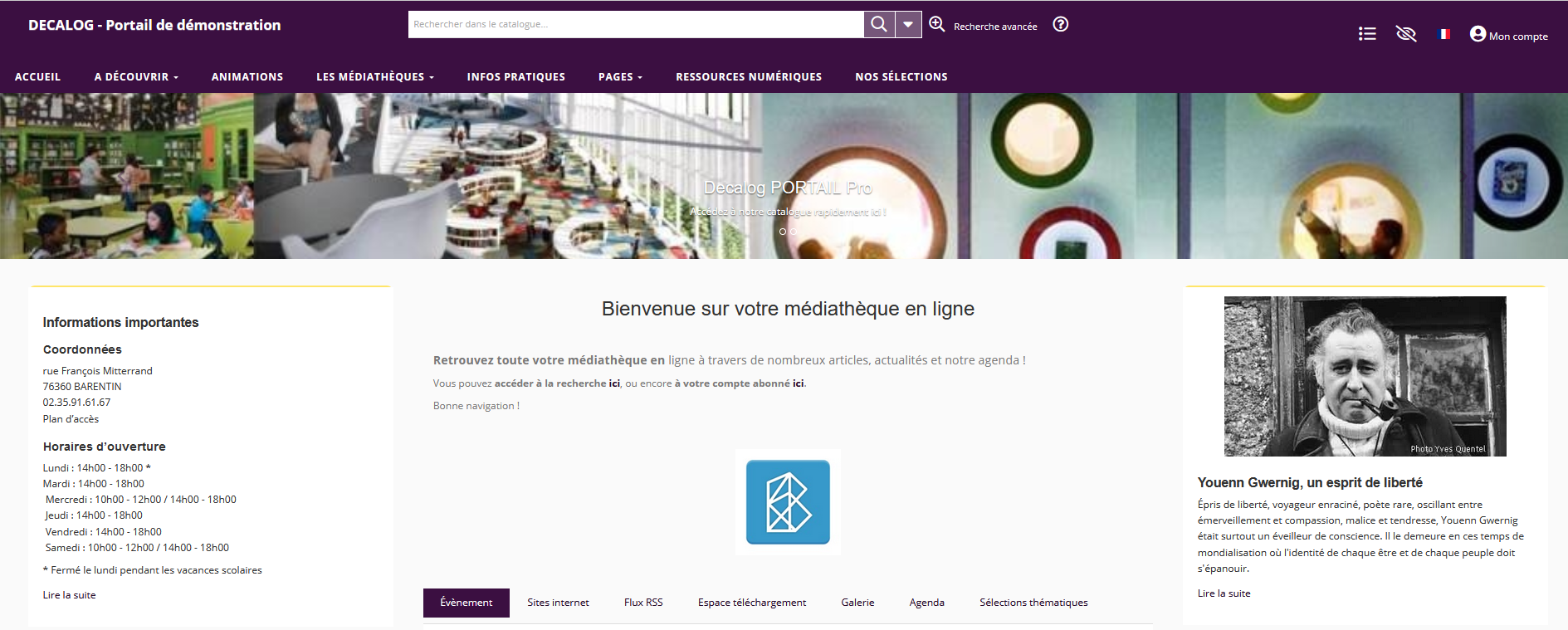
Task: Open RESSOURCES NUMÉRIQUES menu item
Action: (x=748, y=76)
